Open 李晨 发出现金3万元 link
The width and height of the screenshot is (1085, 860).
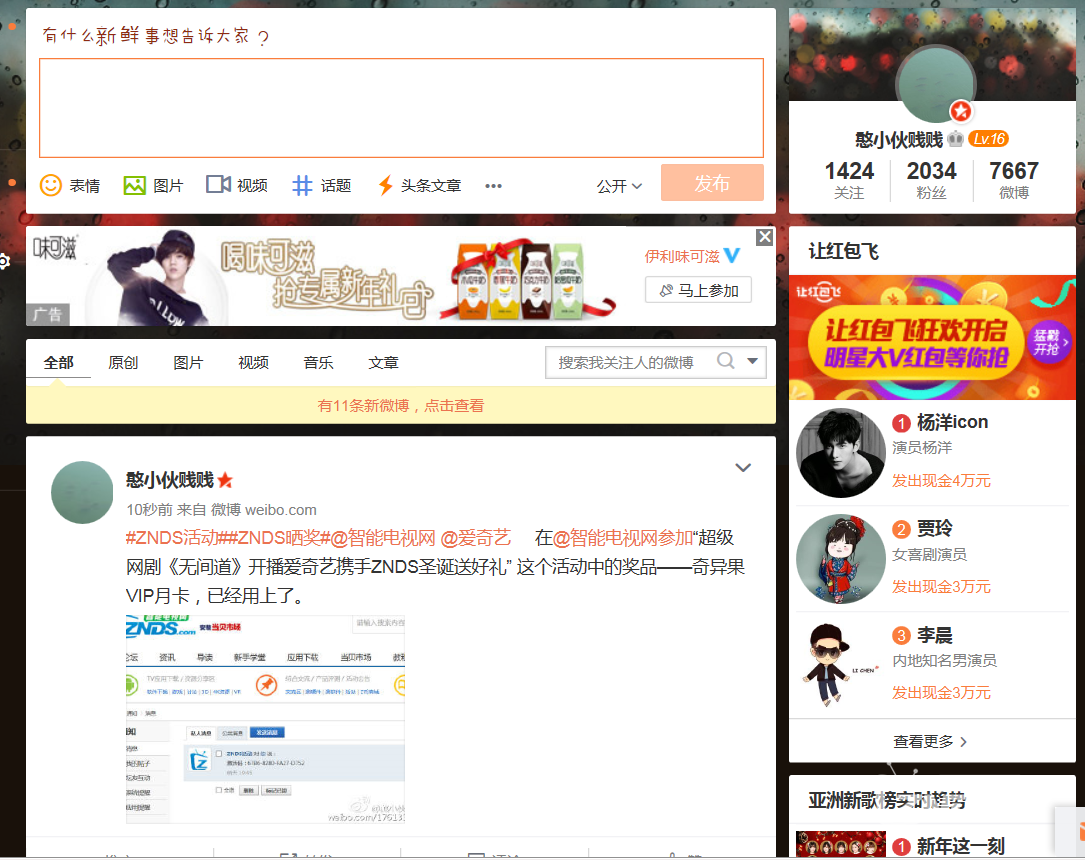tap(941, 693)
